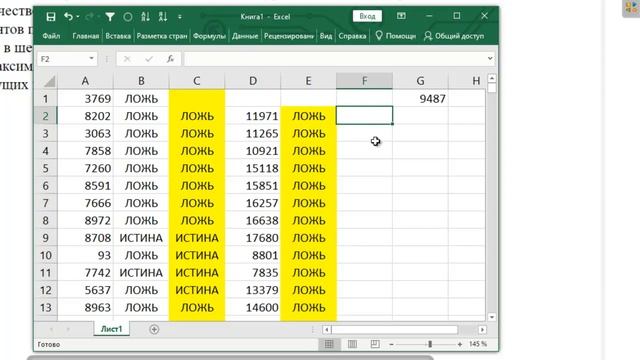Viewport: 640px width, 360px height.
Task: Zoom out with minus button
Action: 391,344
